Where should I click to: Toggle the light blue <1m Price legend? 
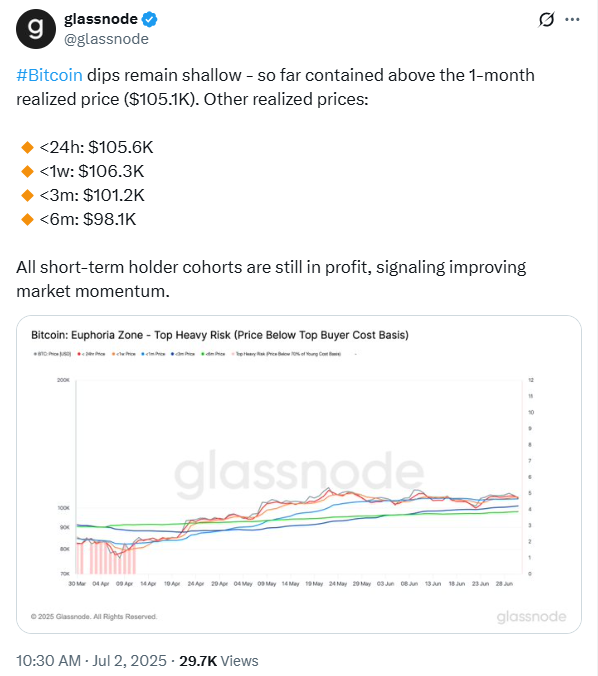coord(153,354)
